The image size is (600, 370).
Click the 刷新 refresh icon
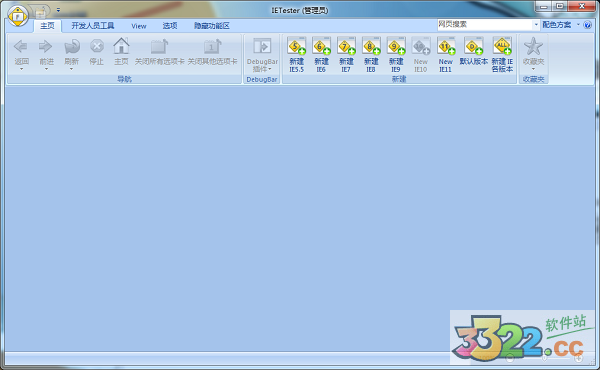click(72, 47)
